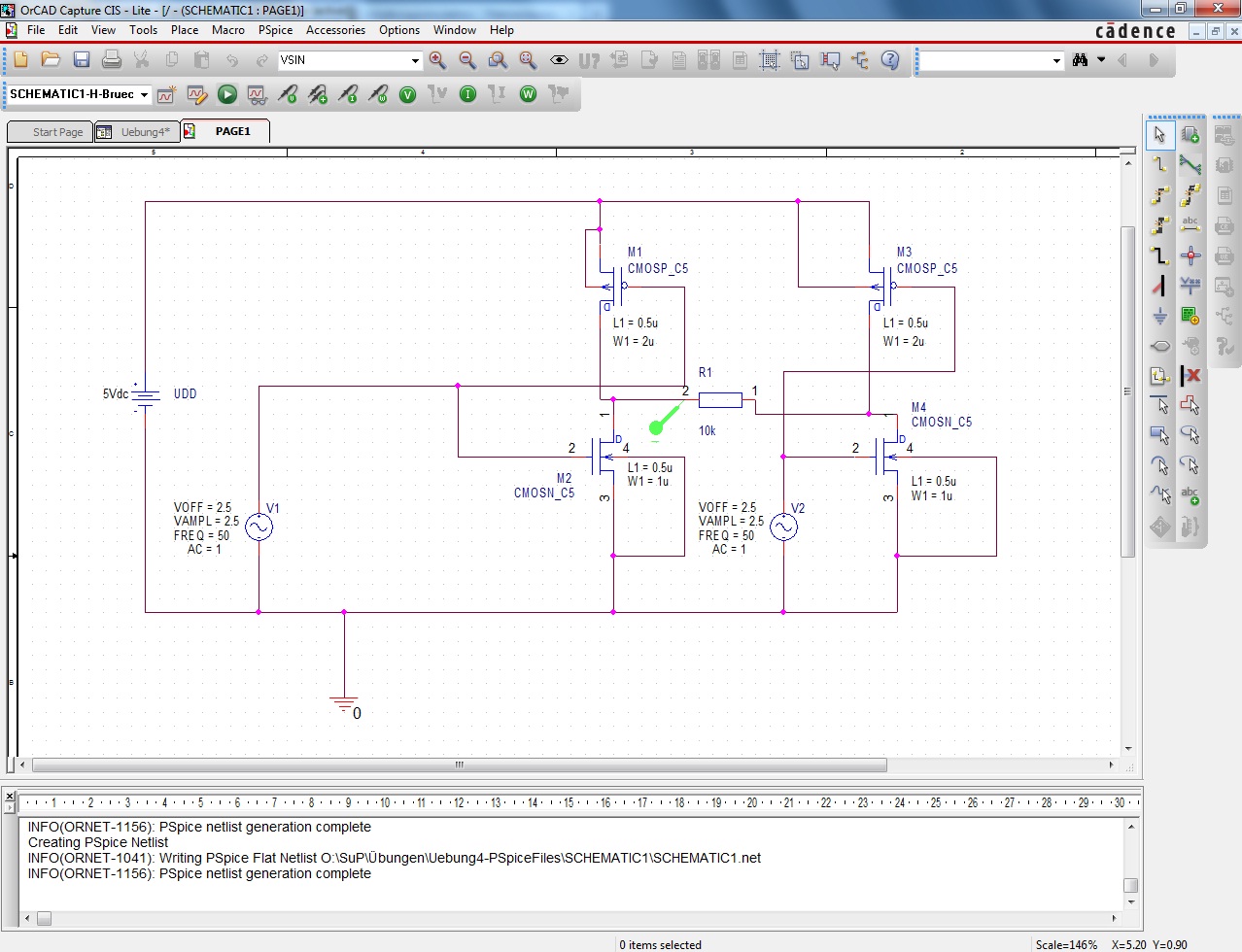Select Place Ellipse tool

[1190, 436]
